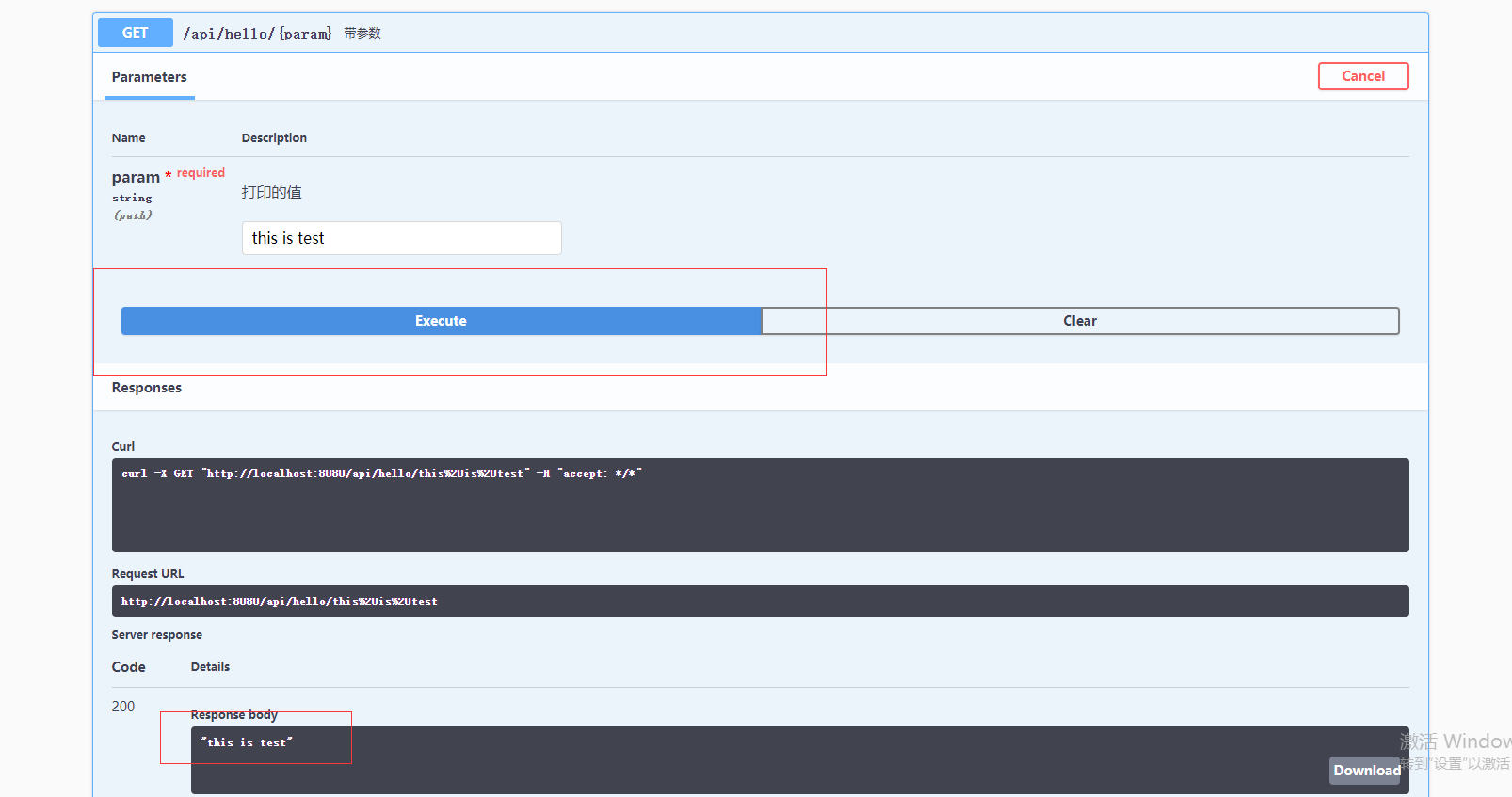Screen dimensions: 1512x797
Task: Collapse the /api/hello/{param} operation header
Action: pyautogui.click(x=760, y=33)
